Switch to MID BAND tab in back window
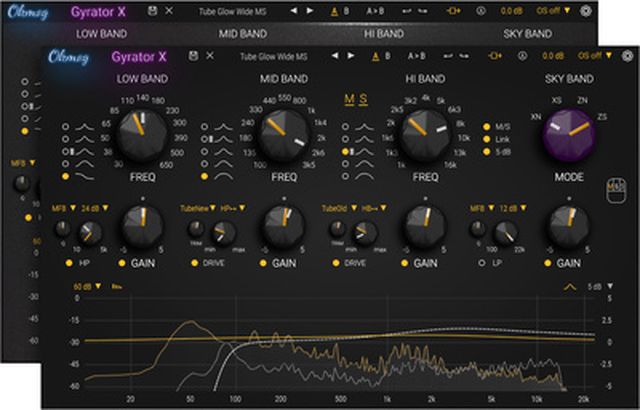Image resolution: width=640 pixels, height=410 pixels. tap(243, 33)
